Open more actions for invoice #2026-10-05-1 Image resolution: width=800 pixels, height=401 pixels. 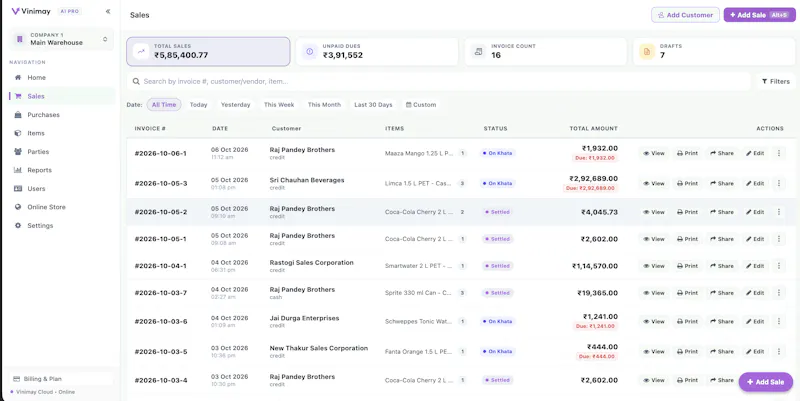pyautogui.click(x=779, y=239)
